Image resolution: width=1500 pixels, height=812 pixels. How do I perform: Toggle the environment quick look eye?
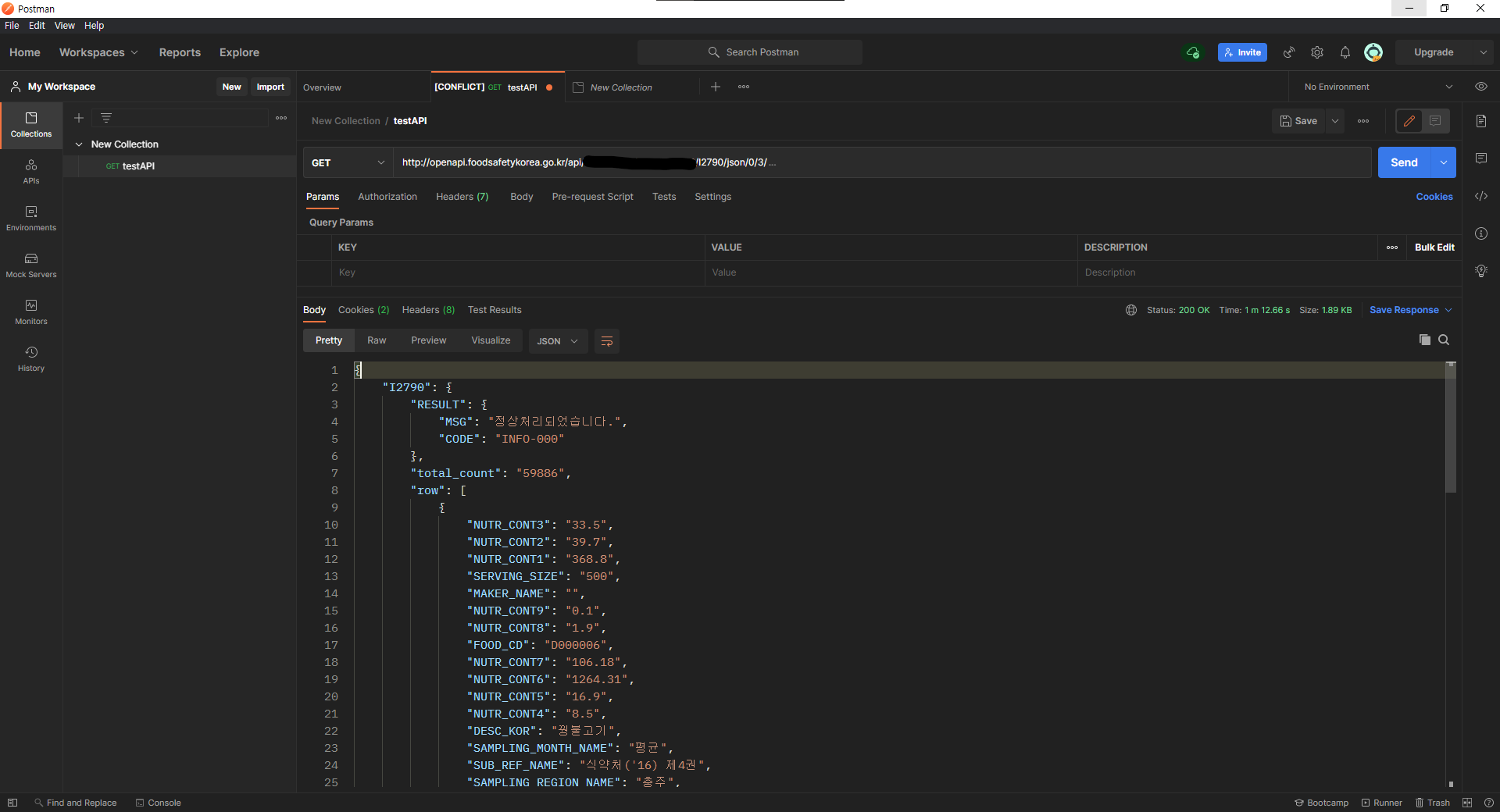coord(1480,87)
